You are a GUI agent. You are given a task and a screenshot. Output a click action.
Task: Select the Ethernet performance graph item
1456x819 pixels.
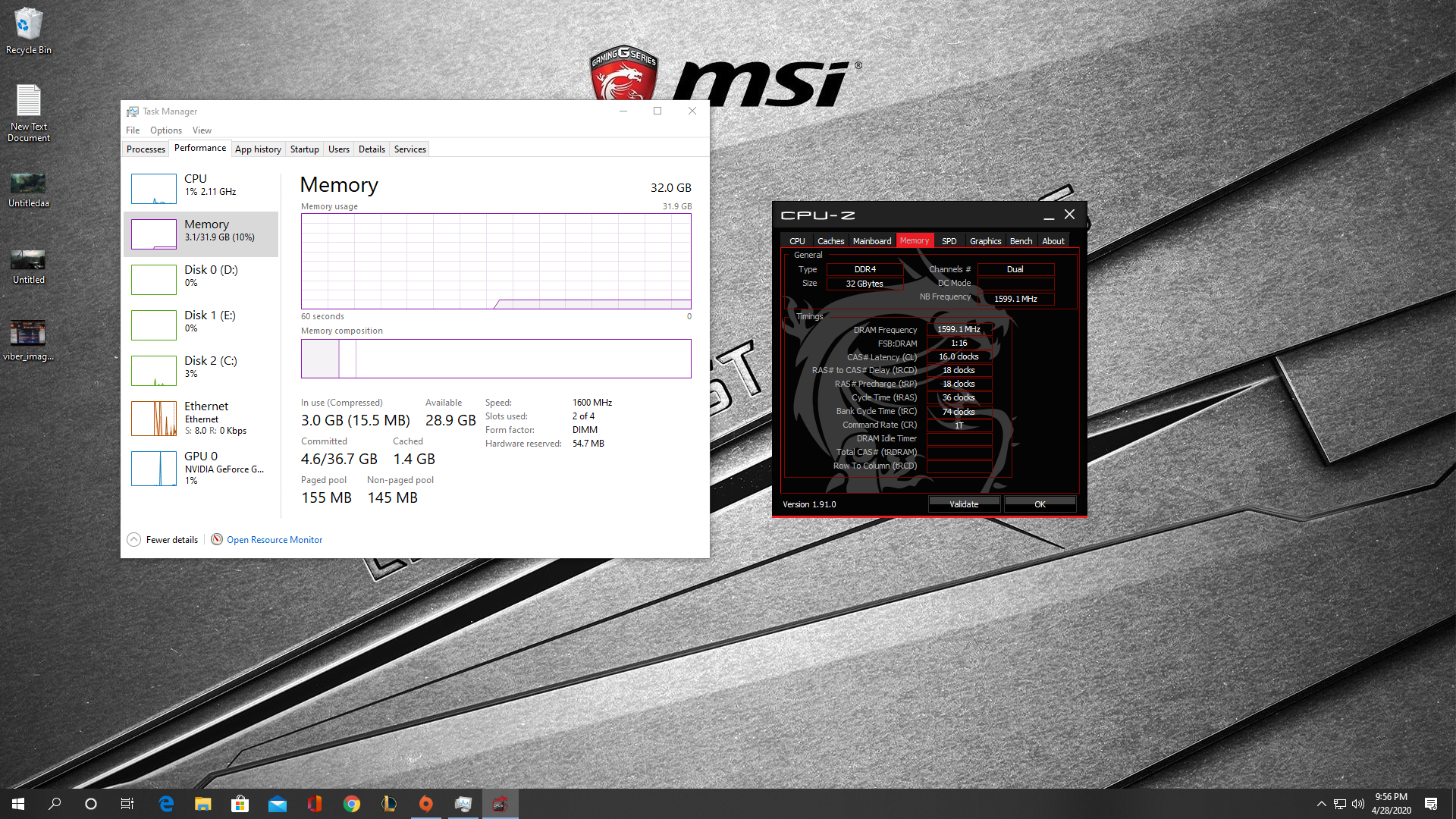(x=201, y=418)
